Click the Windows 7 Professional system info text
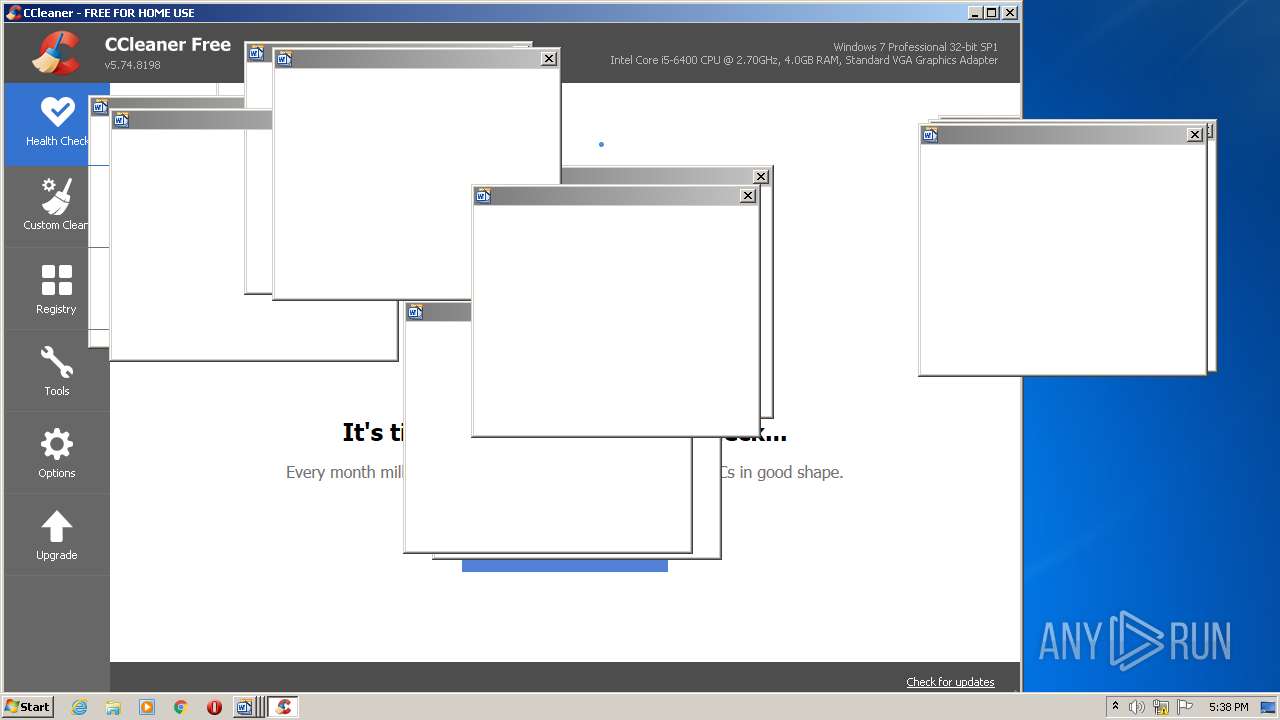This screenshot has height=720, width=1280. click(x=915, y=47)
